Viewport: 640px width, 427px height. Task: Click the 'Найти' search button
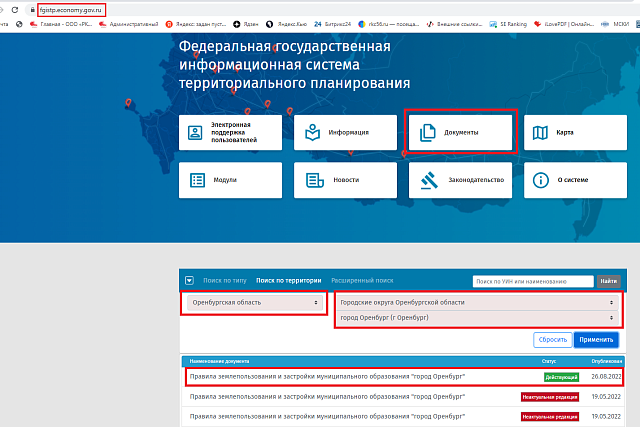coord(608,281)
